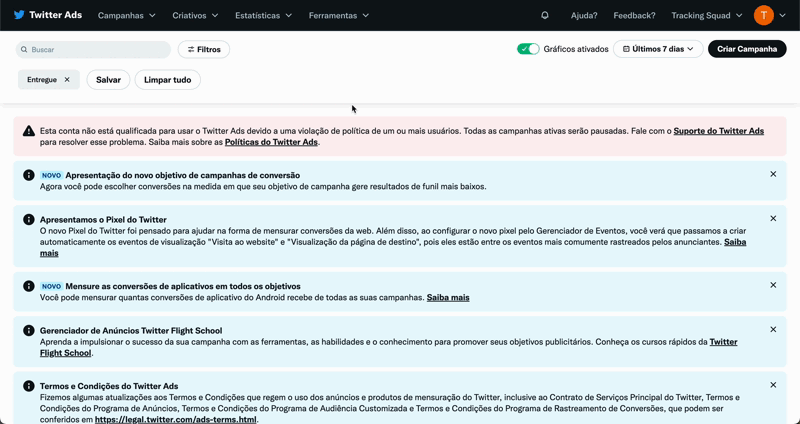This screenshot has height=424, width=800.
Task: Open the Últimos 7 dias date dropdown
Action: (x=658, y=49)
